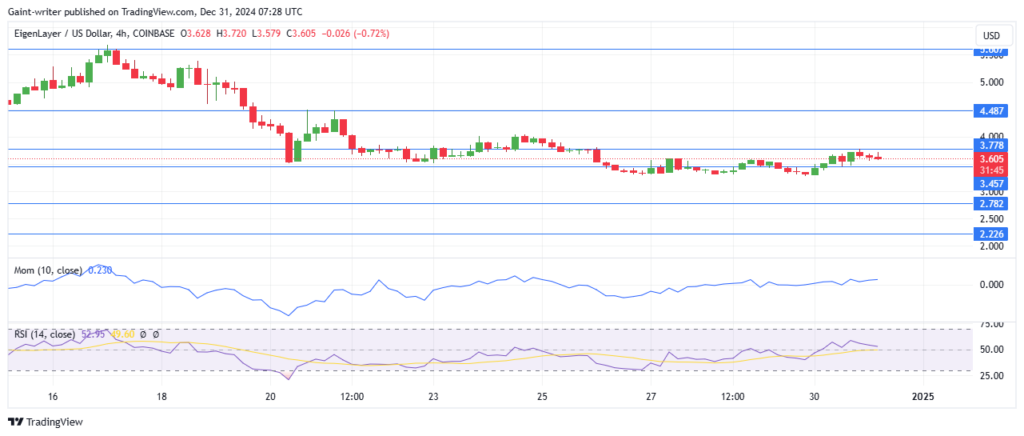1024x436 pixels.
Task: Click the 25.00 RSI axis label
Action: click(990, 375)
